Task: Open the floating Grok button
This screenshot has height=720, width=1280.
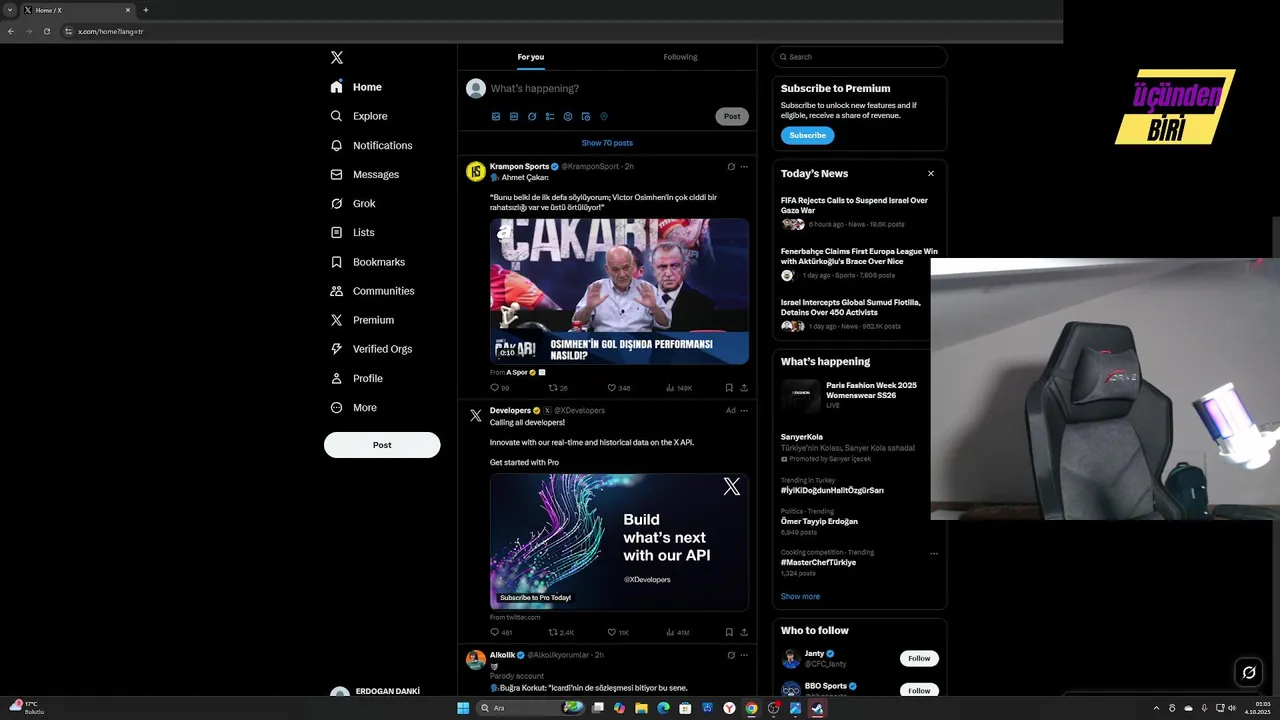Action: pos(1248,672)
